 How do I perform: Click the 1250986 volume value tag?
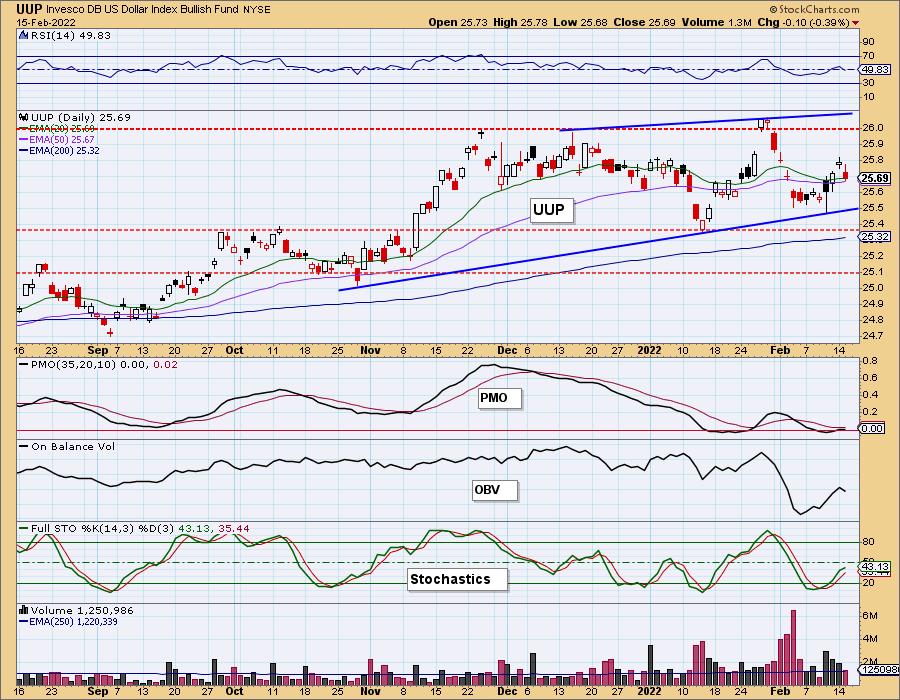(878, 670)
